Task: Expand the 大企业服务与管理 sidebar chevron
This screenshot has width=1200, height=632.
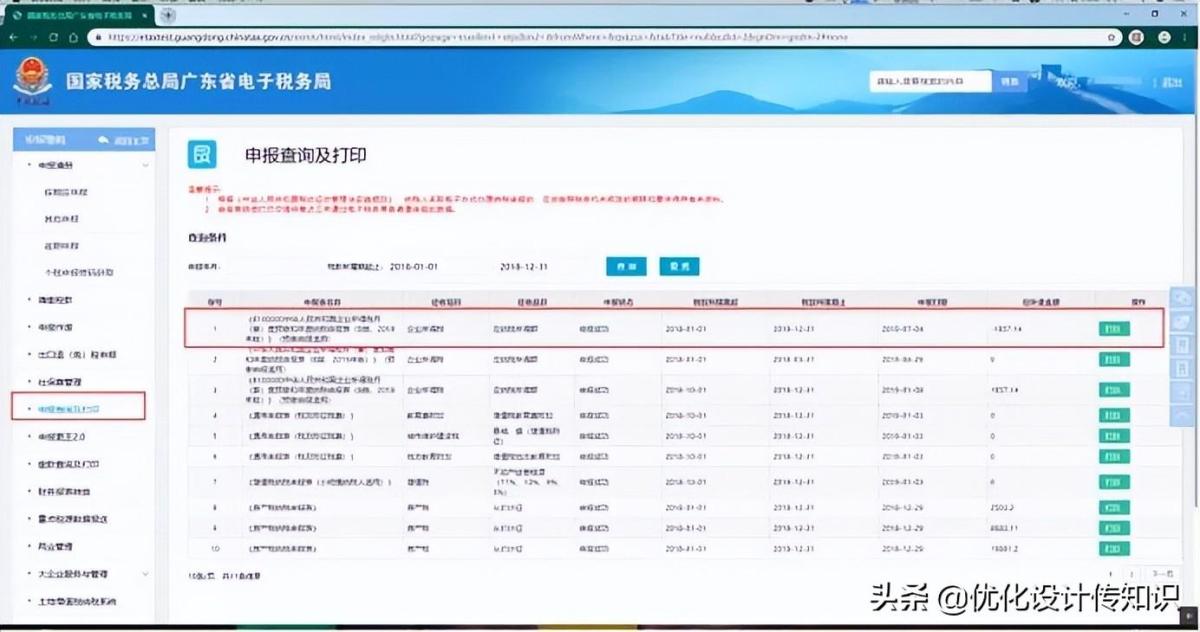Action: click(146, 574)
